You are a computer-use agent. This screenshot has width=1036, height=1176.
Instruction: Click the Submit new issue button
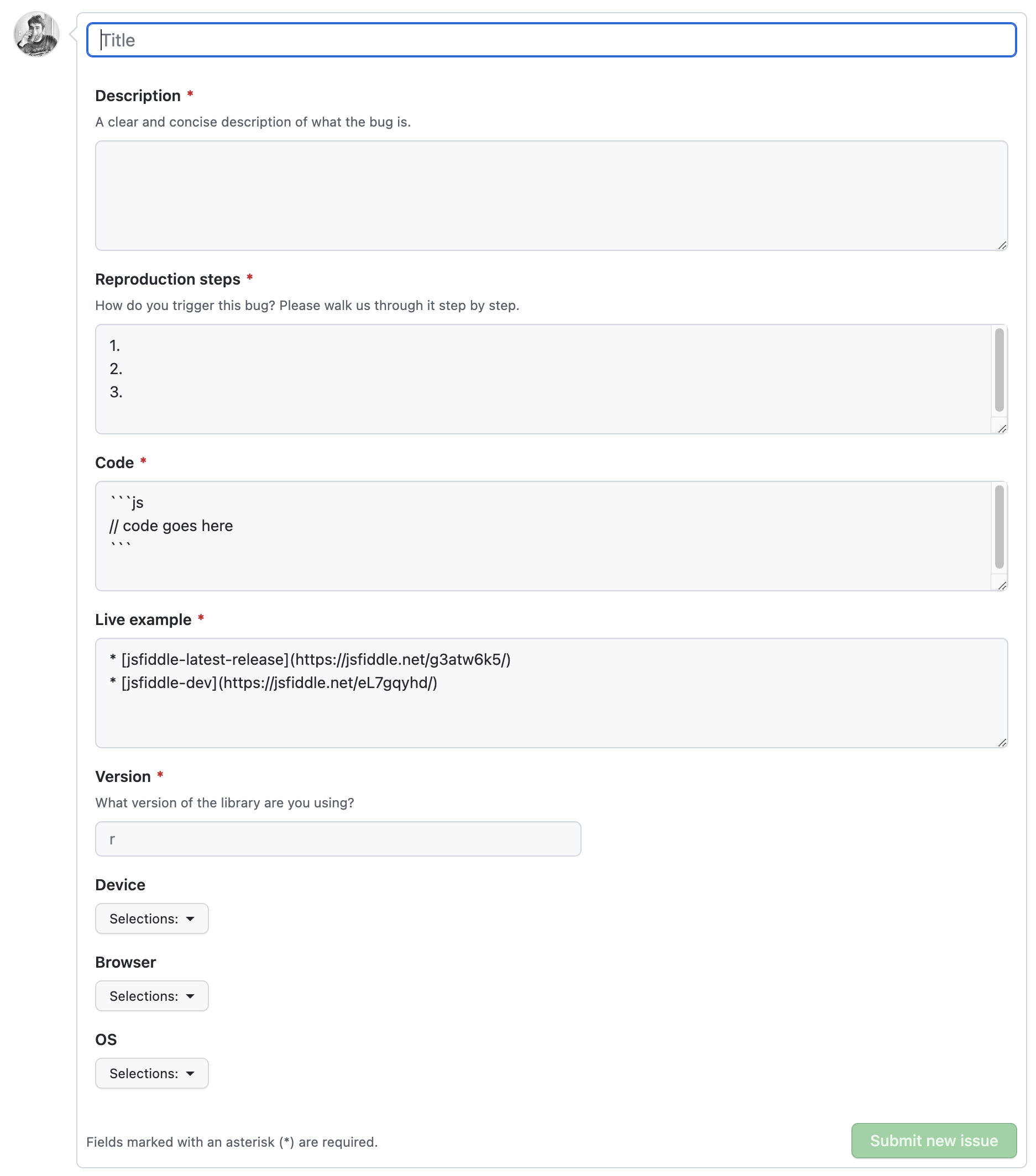933,1141
